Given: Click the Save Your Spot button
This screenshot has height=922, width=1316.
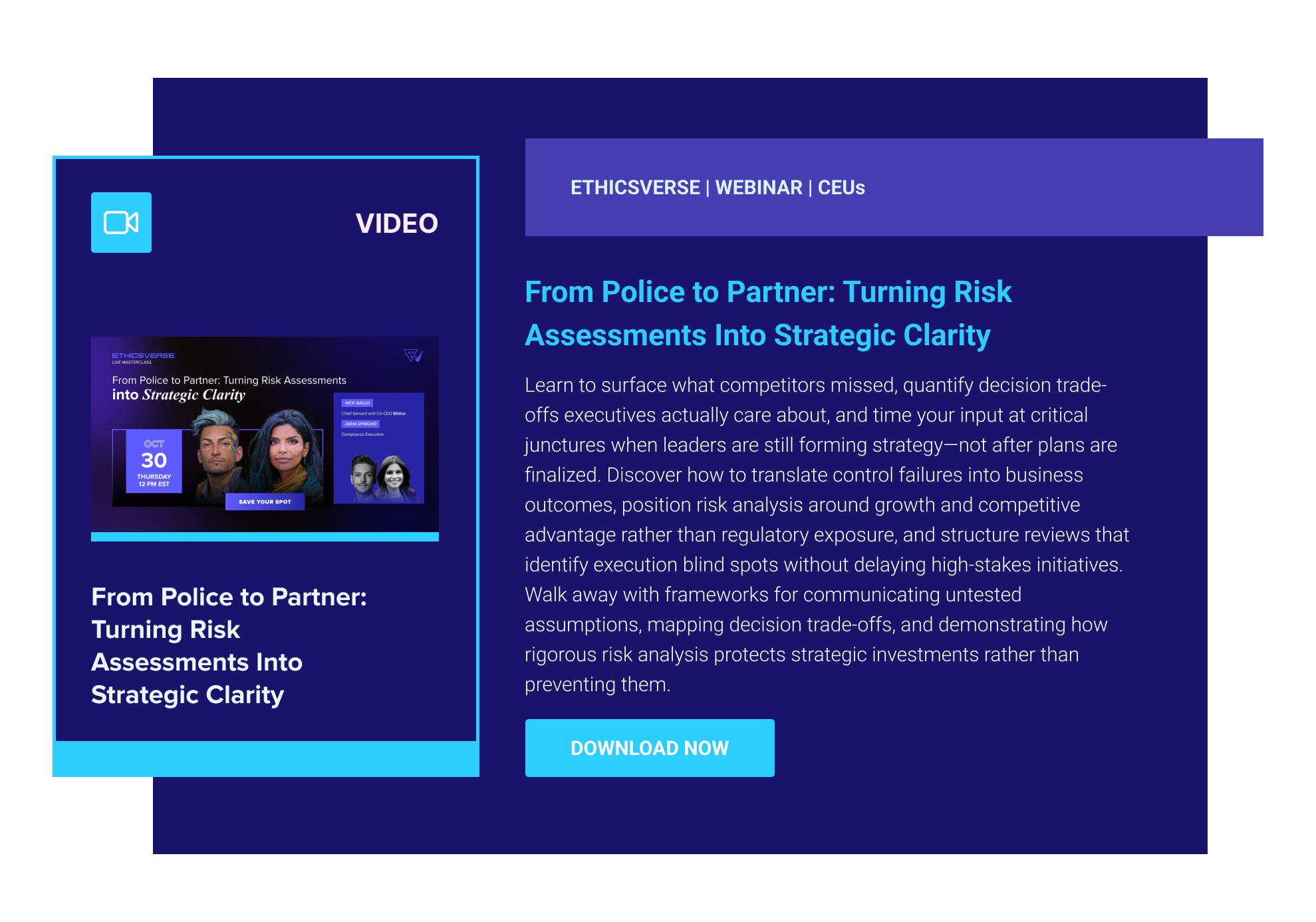Looking at the screenshot, I should [x=265, y=502].
